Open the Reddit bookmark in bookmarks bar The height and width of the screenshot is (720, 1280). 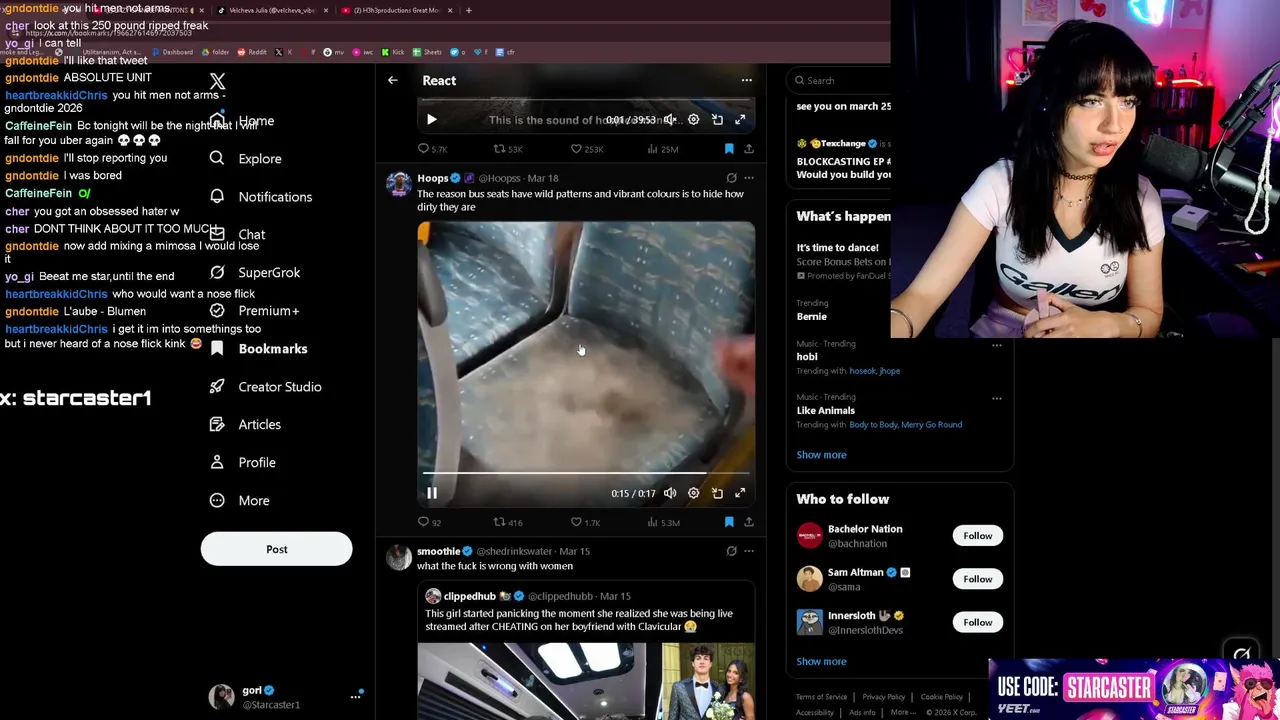(x=253, y=52)
